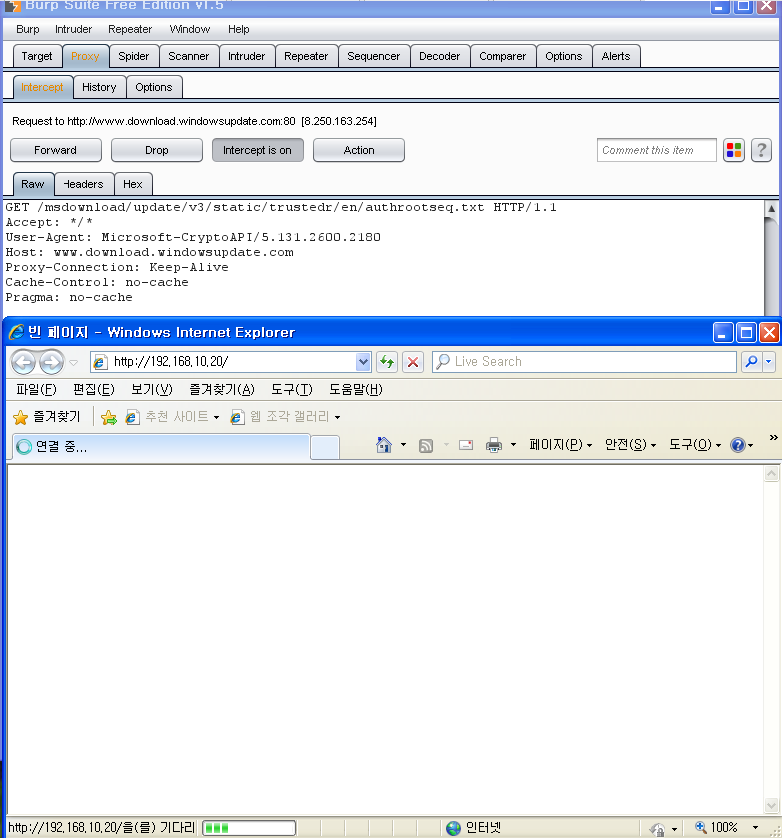
Task: Go back in Internet Explorer
Action: click(24, 362)
